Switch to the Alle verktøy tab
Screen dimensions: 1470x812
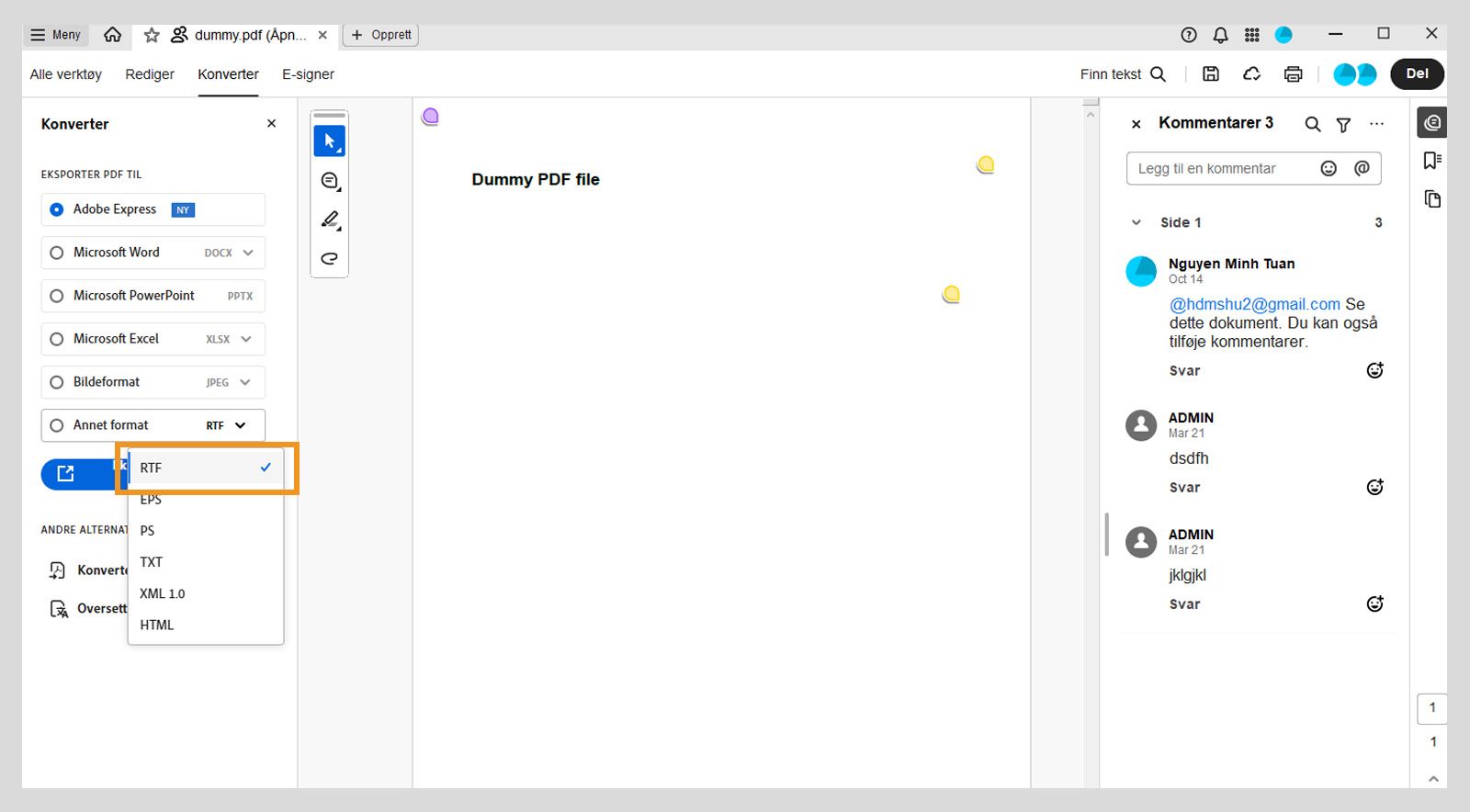click(66, 74)
